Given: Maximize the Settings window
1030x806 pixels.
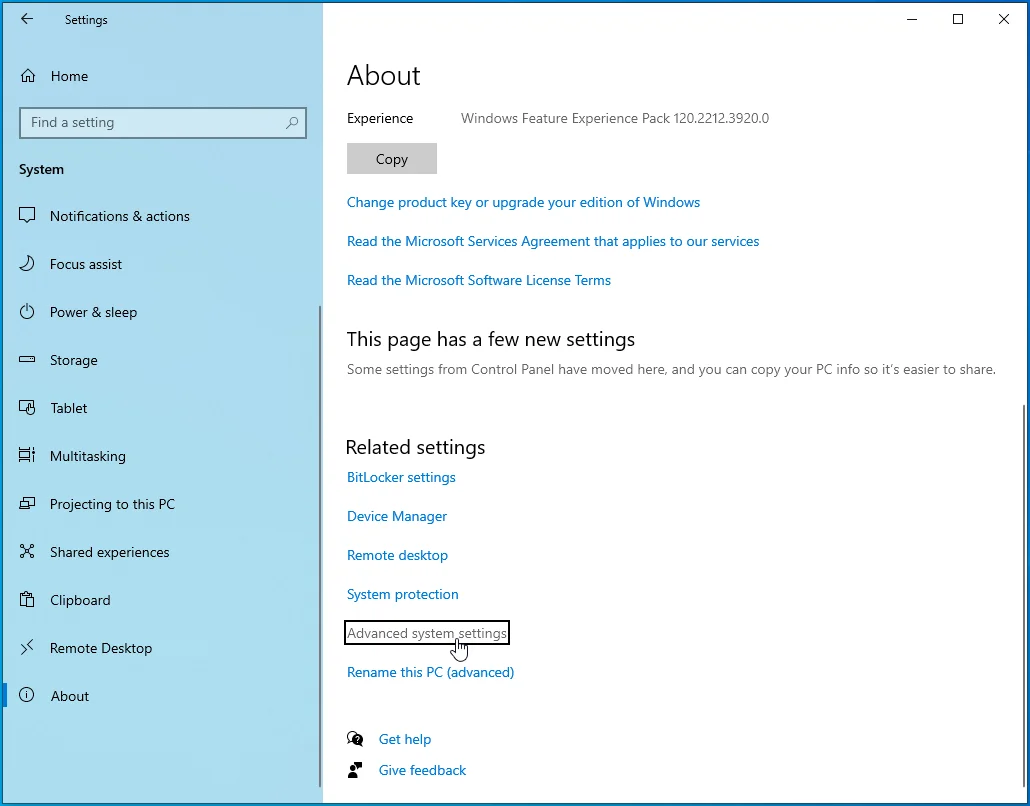Looking at the screenshot, I should [958, 19].
